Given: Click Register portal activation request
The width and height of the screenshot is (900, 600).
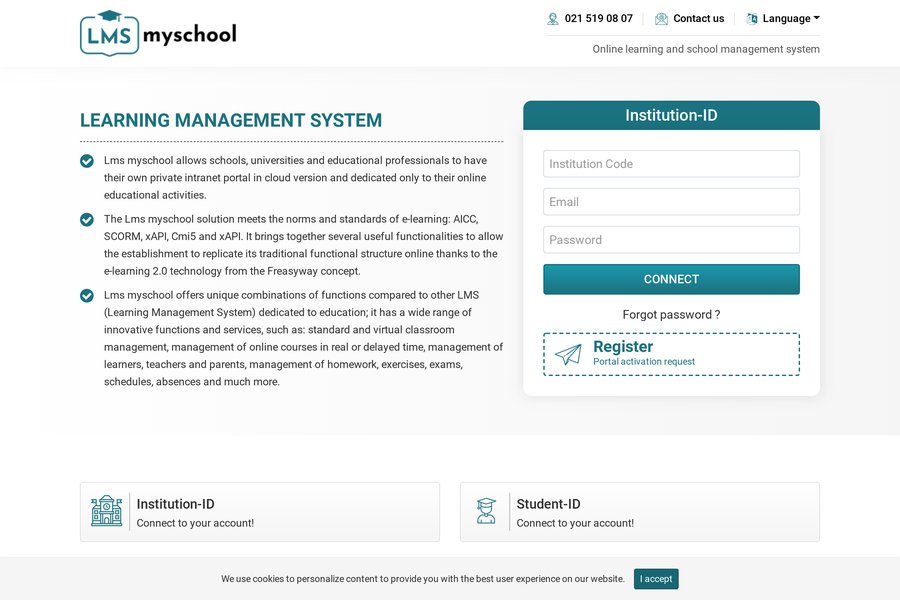Looking at the screenshot, I should (671, 354).
